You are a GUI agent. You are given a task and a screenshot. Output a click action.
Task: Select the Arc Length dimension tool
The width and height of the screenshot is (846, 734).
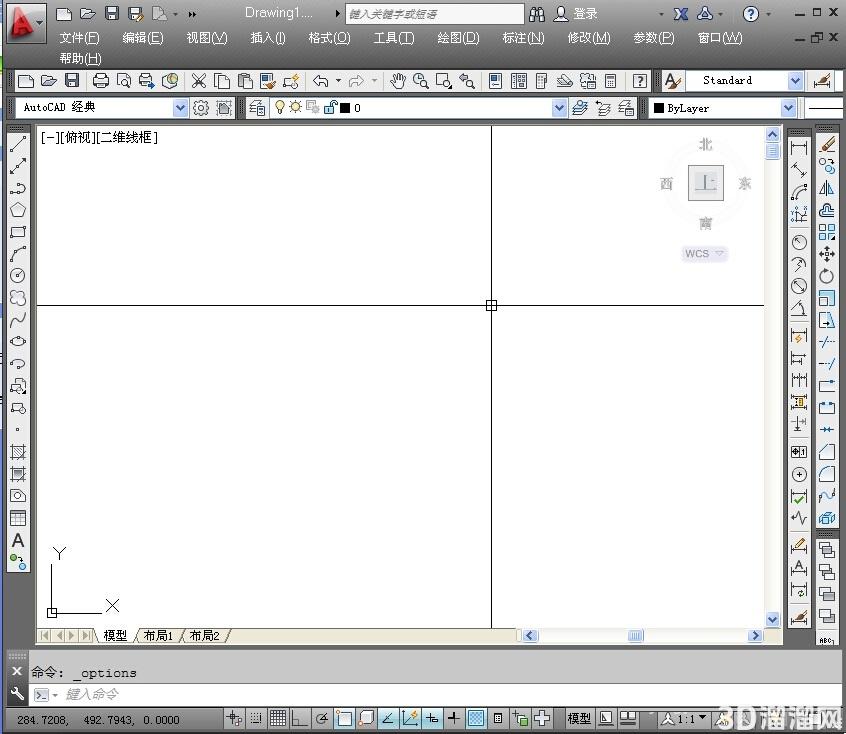click(x=799, y=192)
